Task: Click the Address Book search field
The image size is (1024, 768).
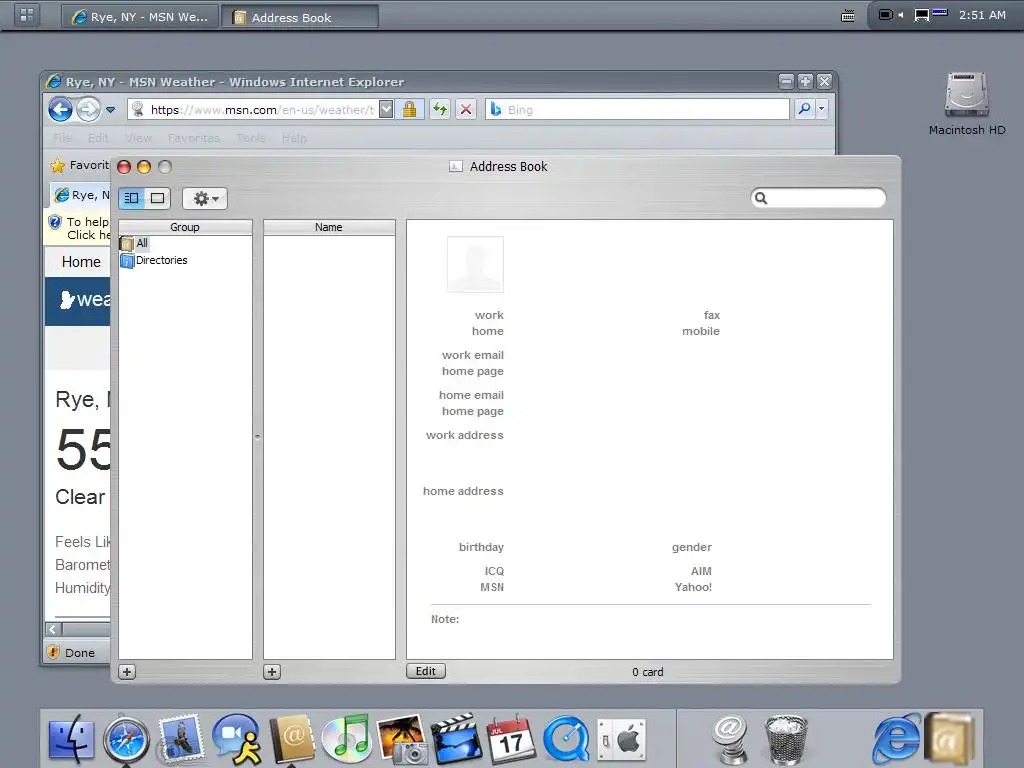Action: tap(818, 198)
